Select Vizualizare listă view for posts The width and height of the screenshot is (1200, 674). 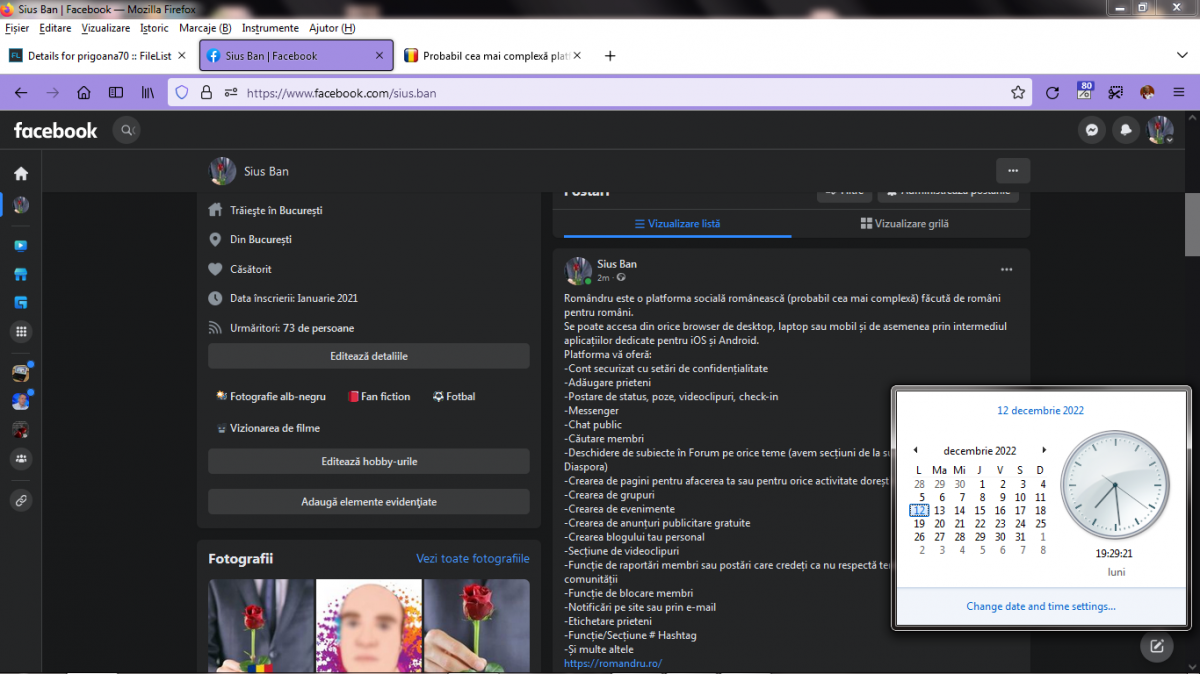click(x=677, y=224)
